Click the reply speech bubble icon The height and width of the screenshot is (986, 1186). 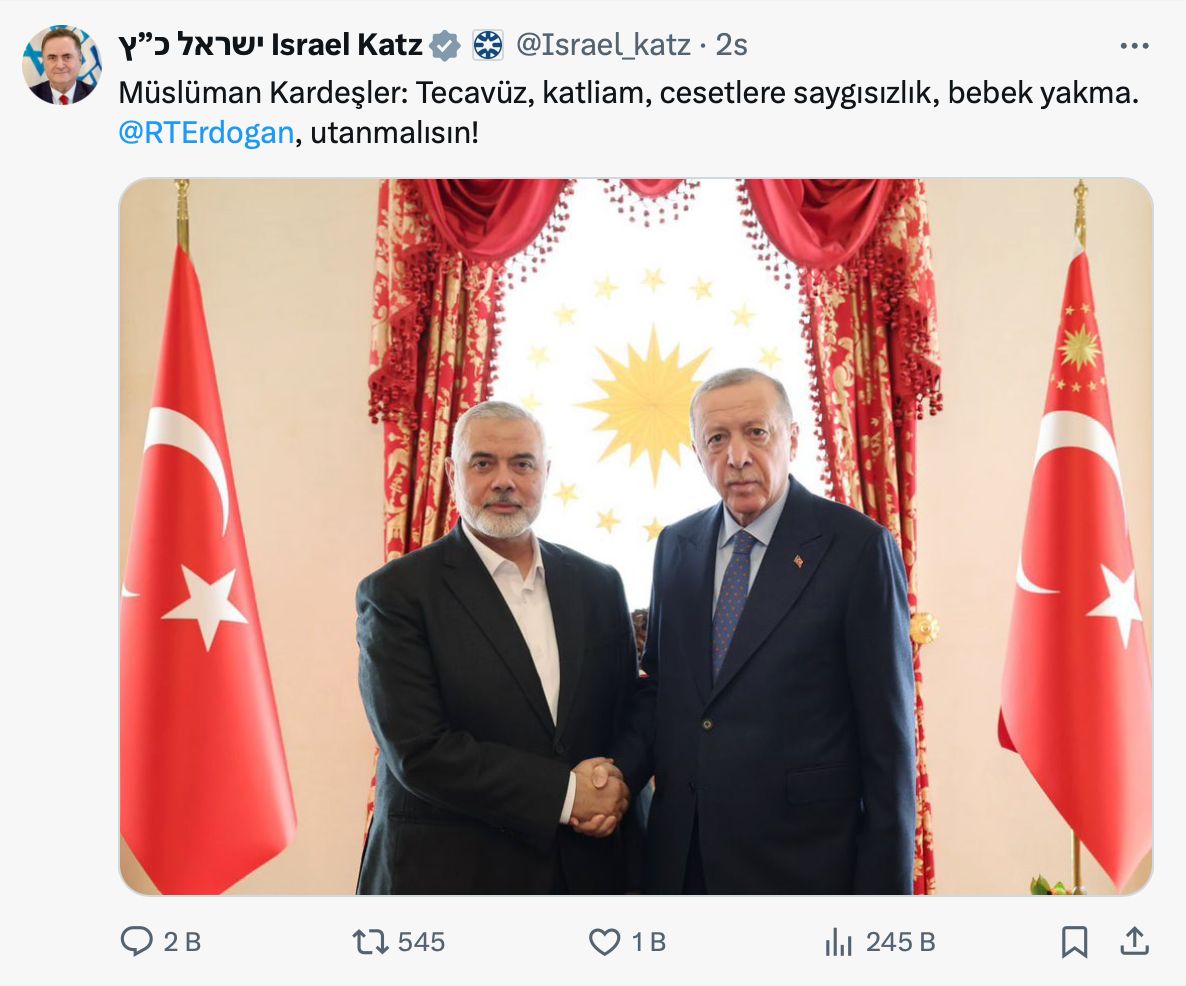point(136,941)
